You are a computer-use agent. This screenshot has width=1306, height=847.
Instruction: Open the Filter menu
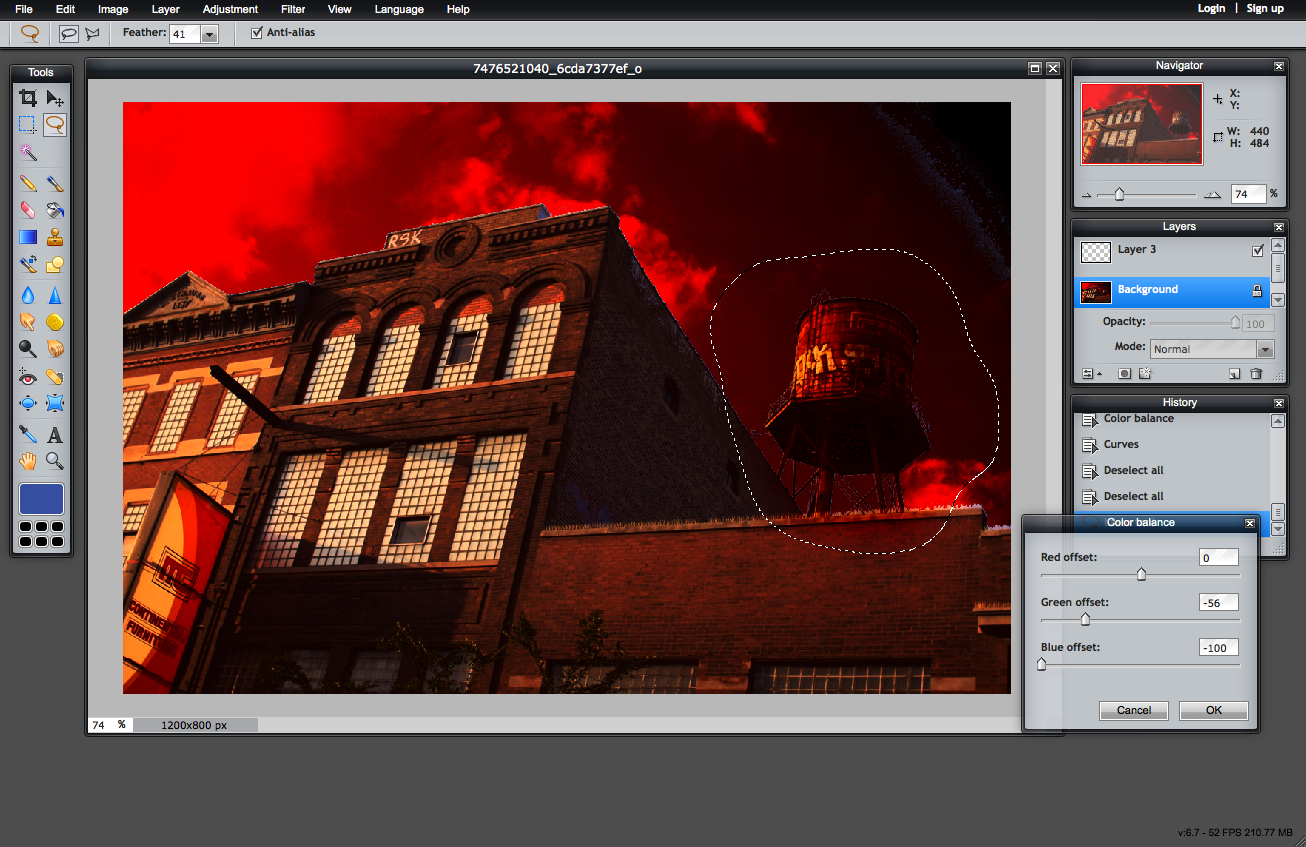[x=293, y=9]
